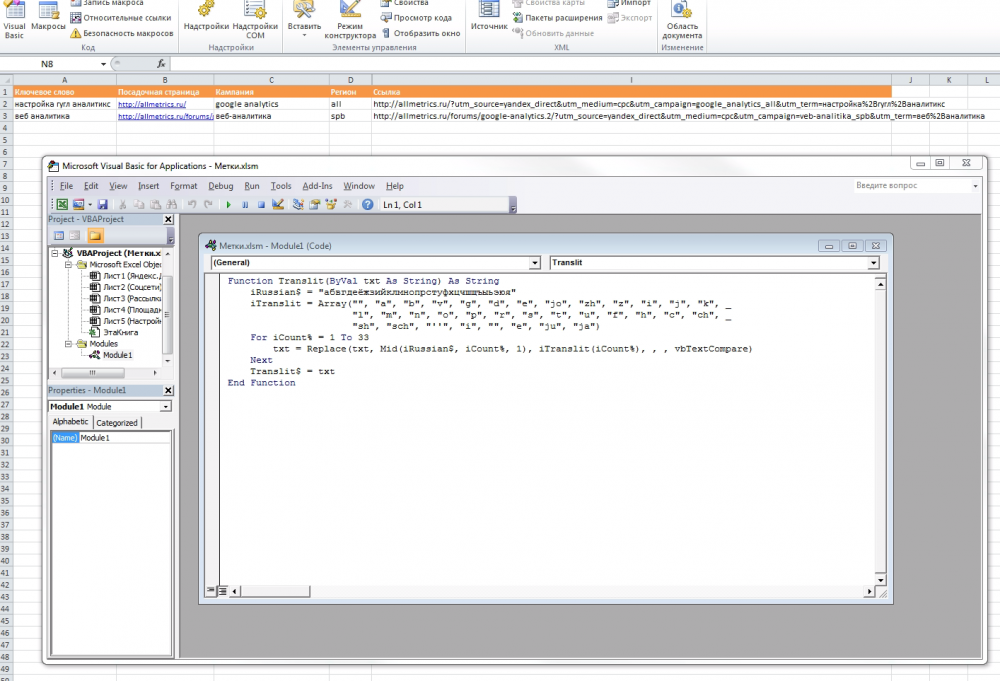This screenshot has width=1000, height=681.
Task: Toggle Folders icon in Project panel
Action: (95, 236)
